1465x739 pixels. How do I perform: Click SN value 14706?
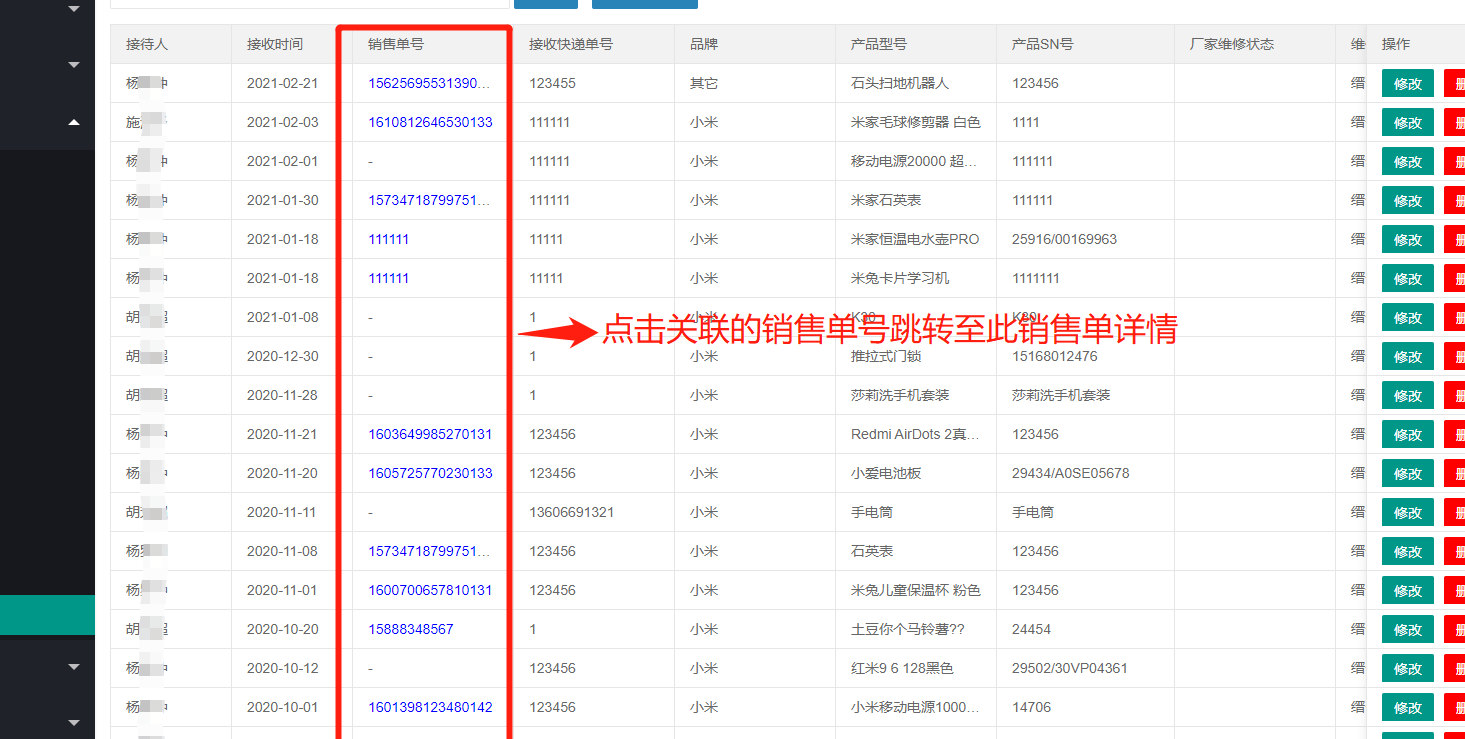(x=1031, y=707)
